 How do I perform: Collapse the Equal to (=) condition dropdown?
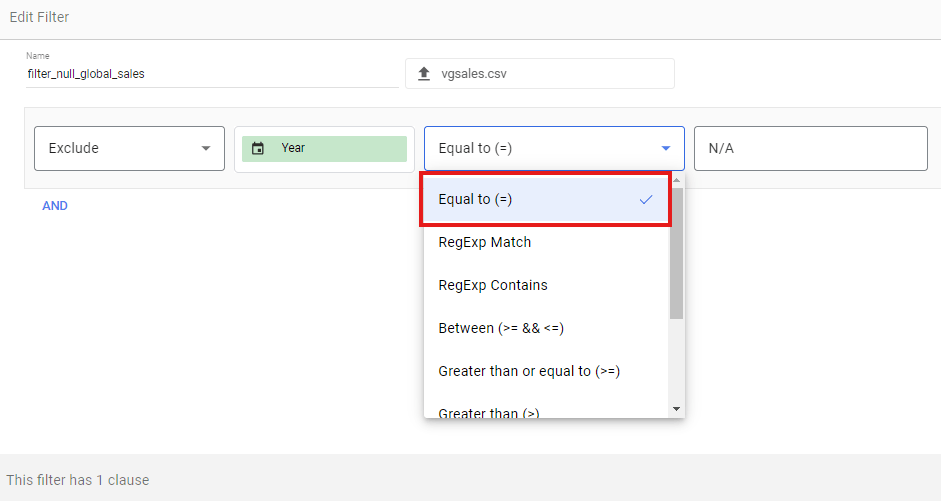(x=666, y=148)
